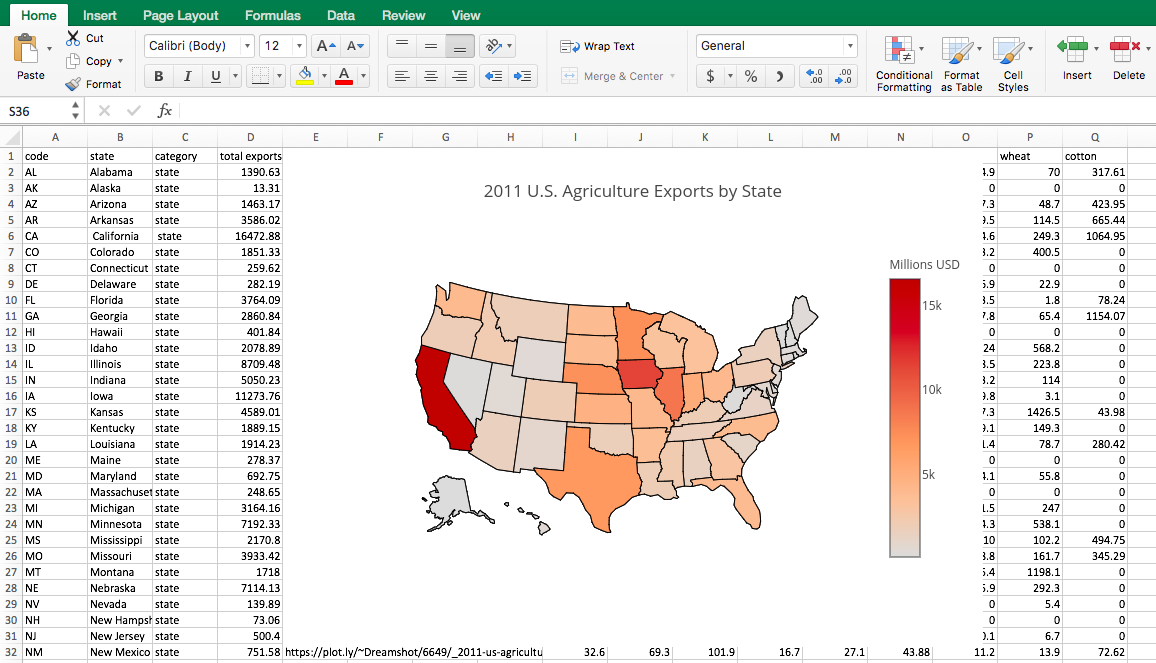This screenshot has width=1156, height=663.
Task: Open the insert function fx button
Action: (x=164, y=111)
